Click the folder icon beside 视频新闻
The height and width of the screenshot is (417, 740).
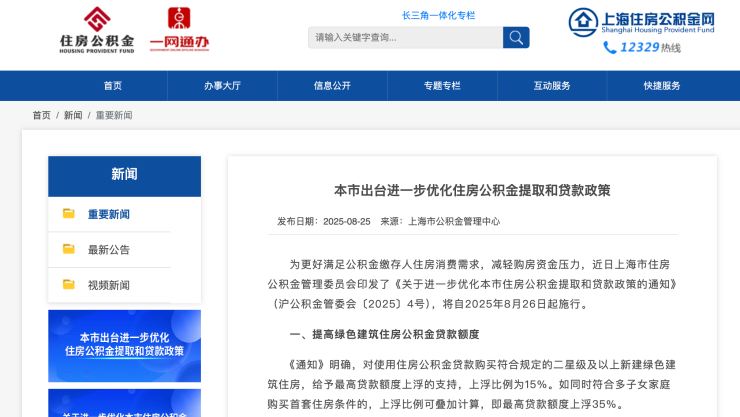69,284
